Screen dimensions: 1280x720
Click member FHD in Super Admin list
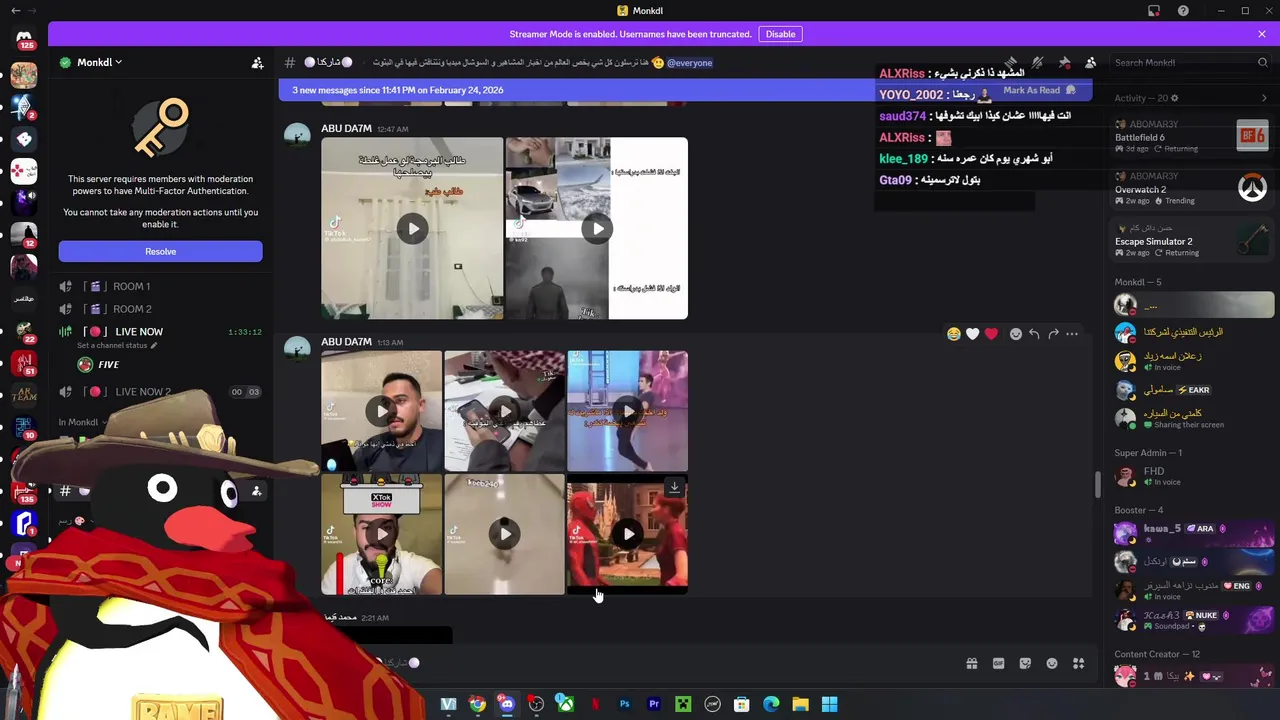point(1191,476)
